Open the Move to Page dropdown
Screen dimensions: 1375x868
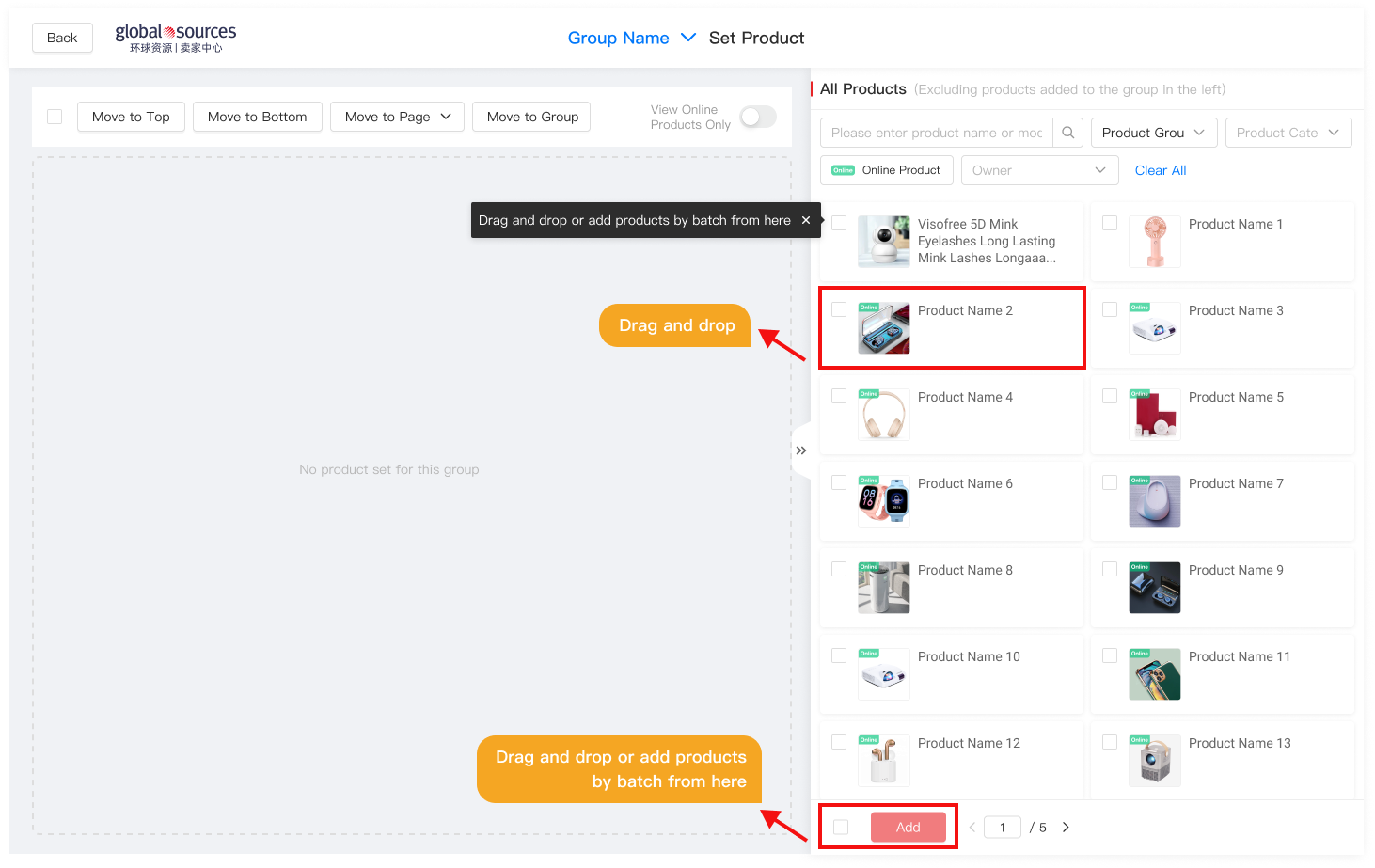click(x=397, y=117)
